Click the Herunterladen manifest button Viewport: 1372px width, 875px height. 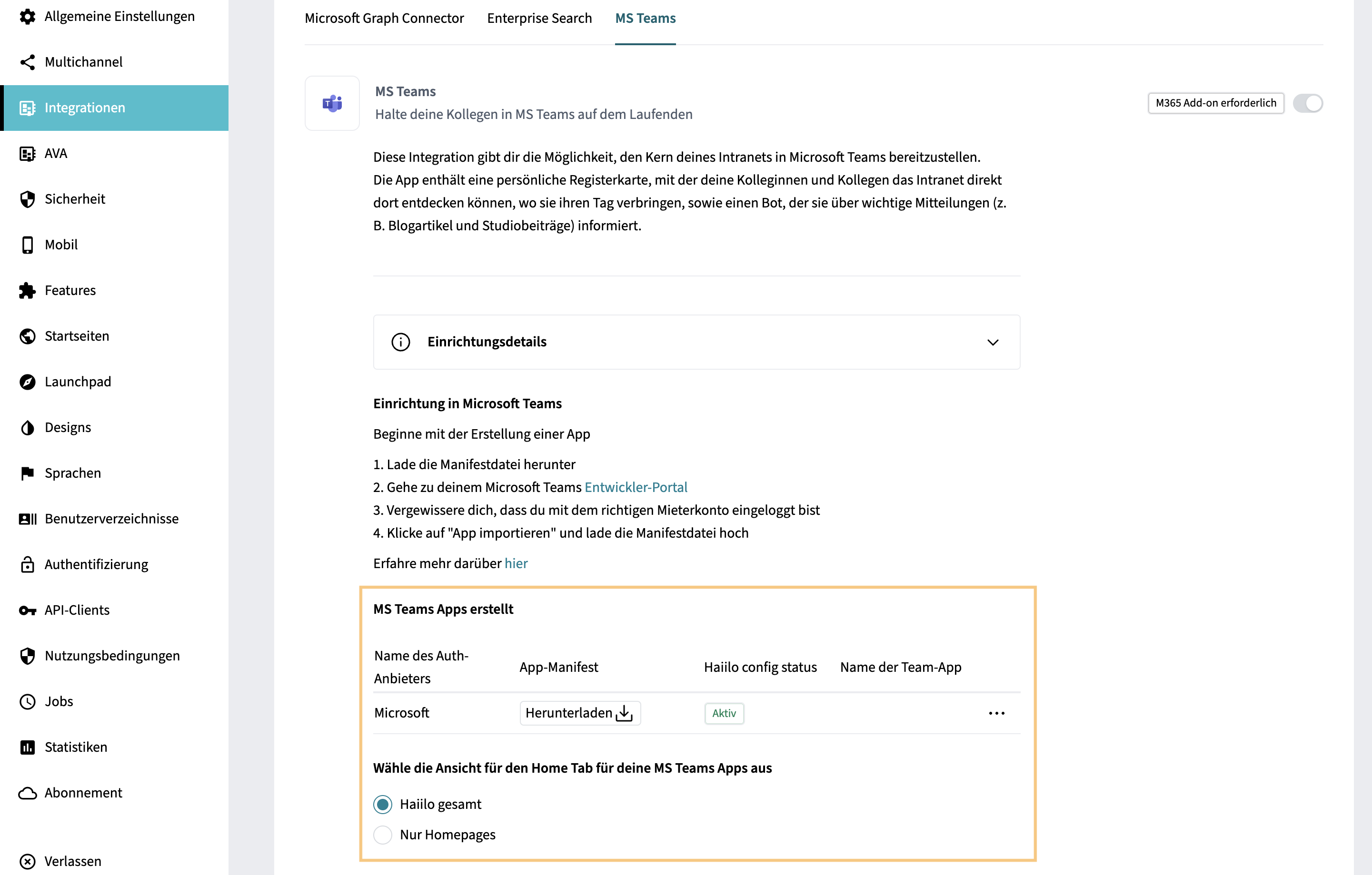pos(580,713)
